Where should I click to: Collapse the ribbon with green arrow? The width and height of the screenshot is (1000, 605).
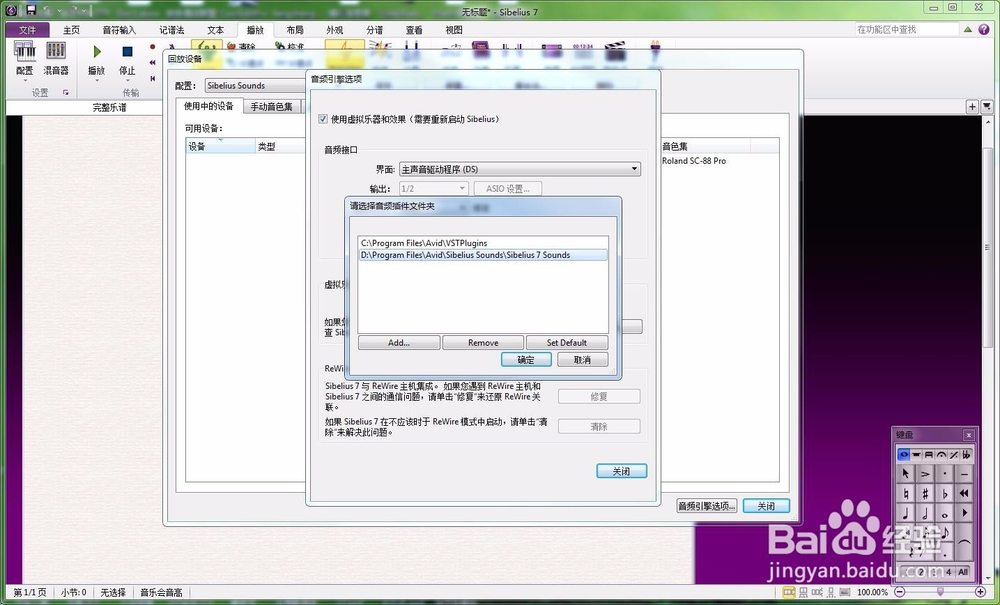pyautogui.click(x=968, y=29)
